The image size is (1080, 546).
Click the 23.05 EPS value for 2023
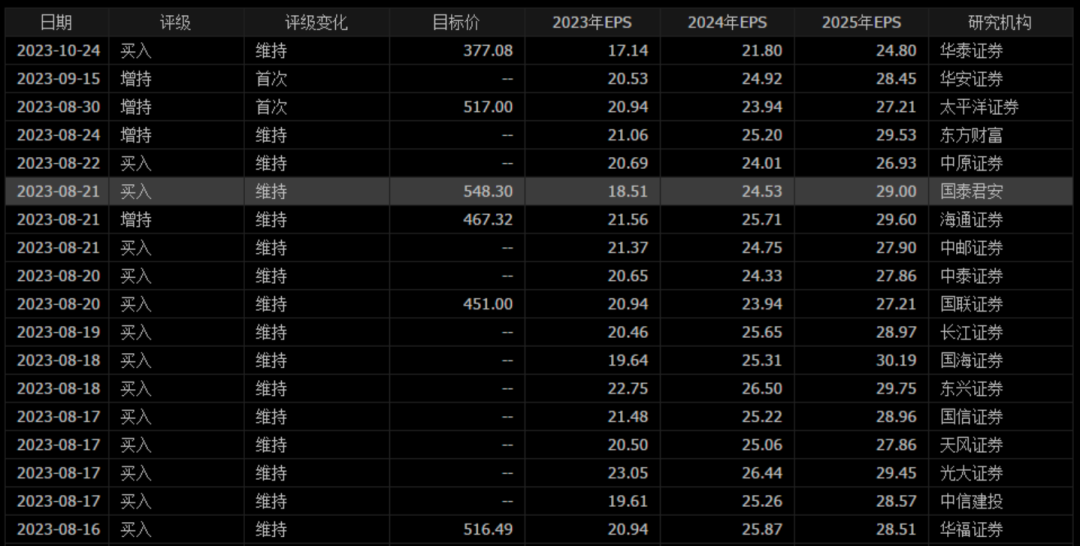tap(627, 474)
